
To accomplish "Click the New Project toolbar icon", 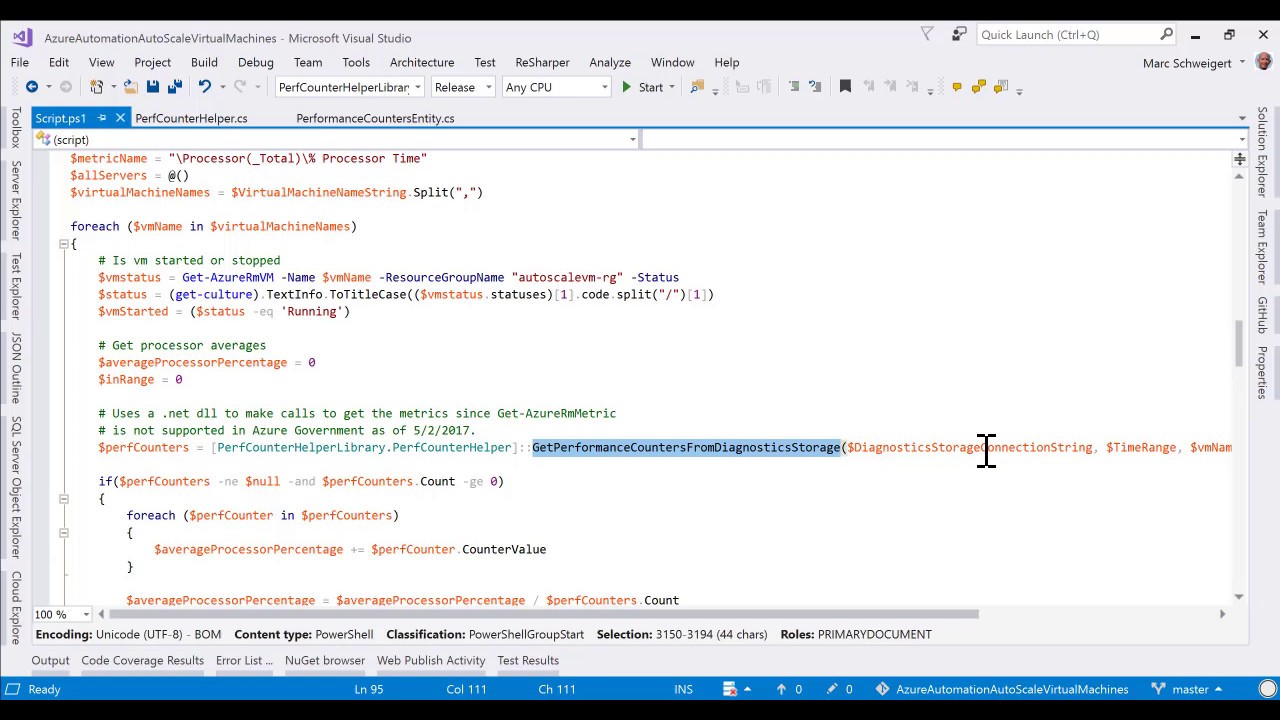I will point(96,87).
